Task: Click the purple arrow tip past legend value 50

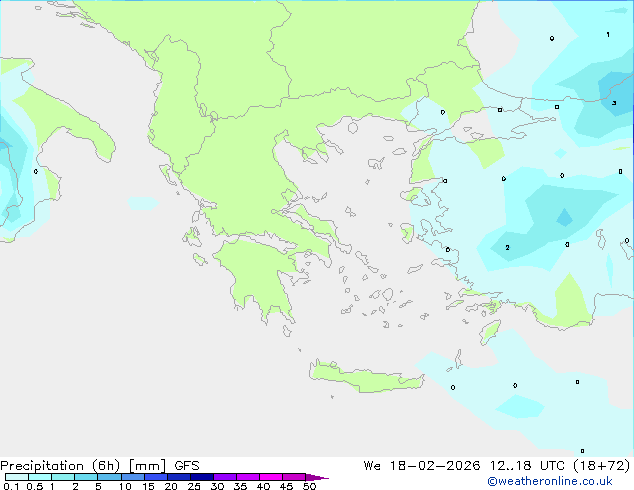Action: pos(317,477)
